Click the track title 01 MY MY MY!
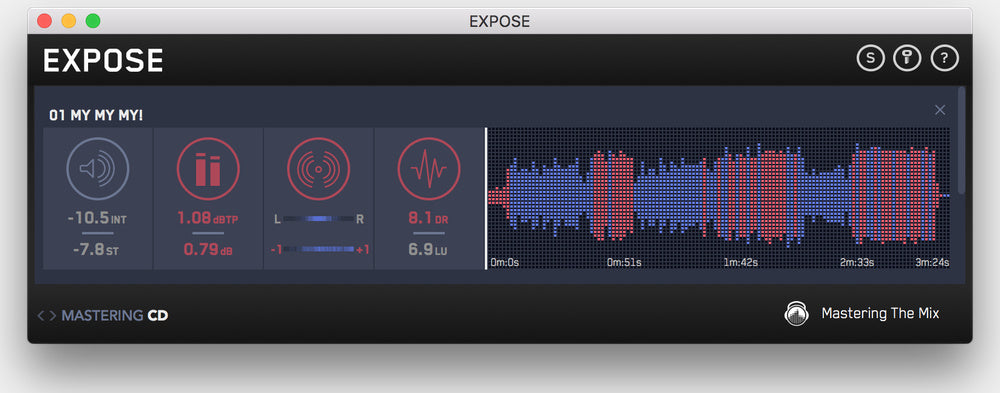Viewport: 1000px width, 393px height. [x=96, y=116]
